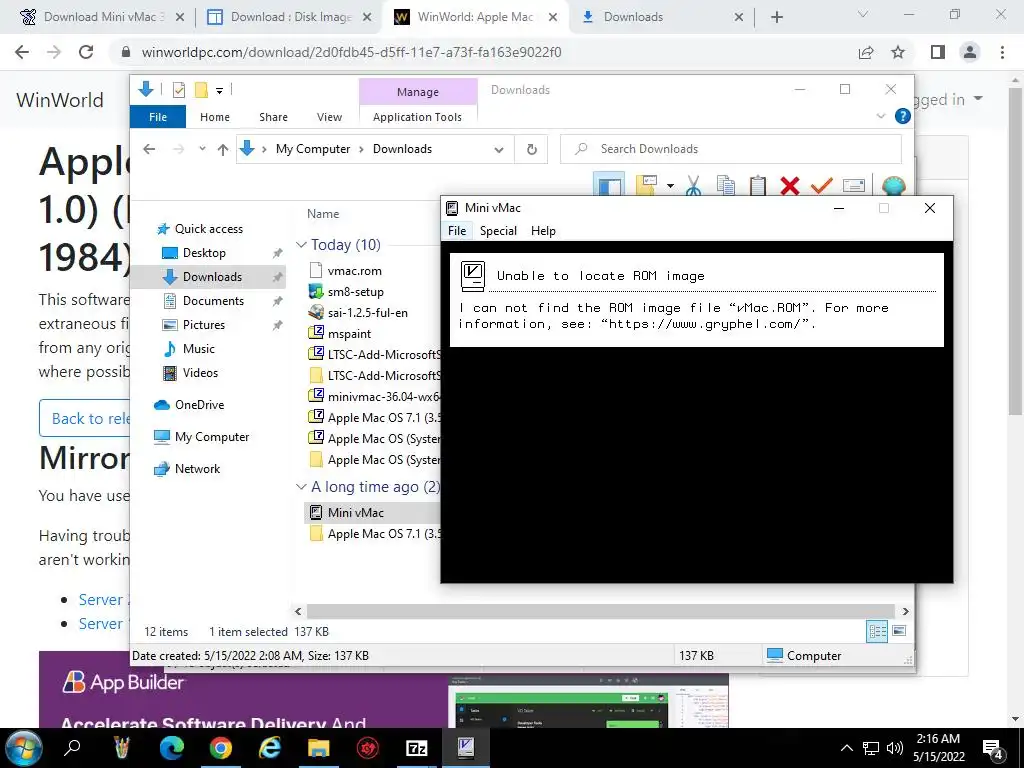Click the horizontal scrollbar in the file list

click(601, 611)
